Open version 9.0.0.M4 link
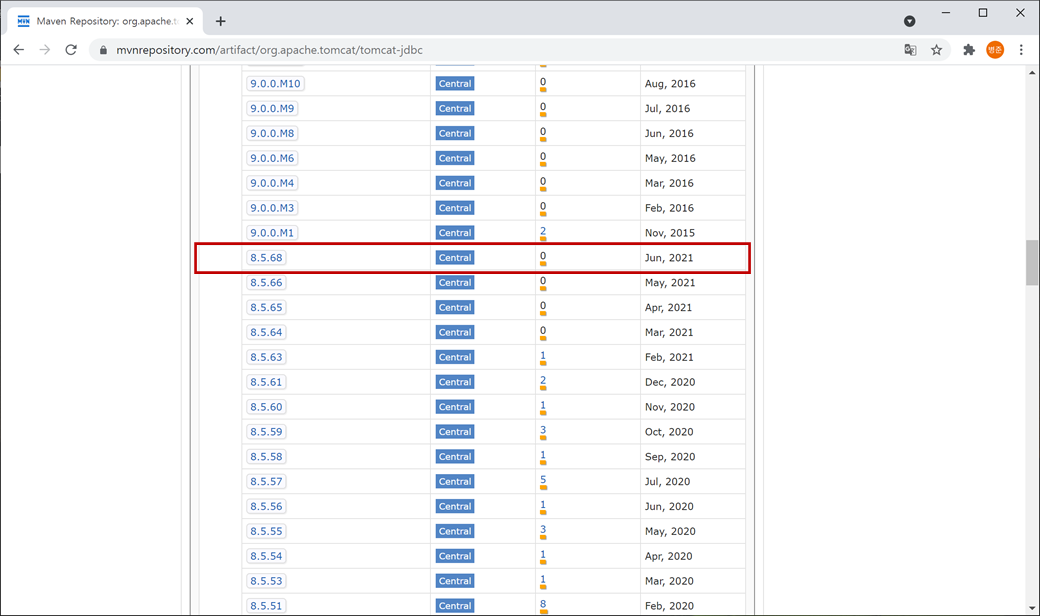 click(272, 183)
